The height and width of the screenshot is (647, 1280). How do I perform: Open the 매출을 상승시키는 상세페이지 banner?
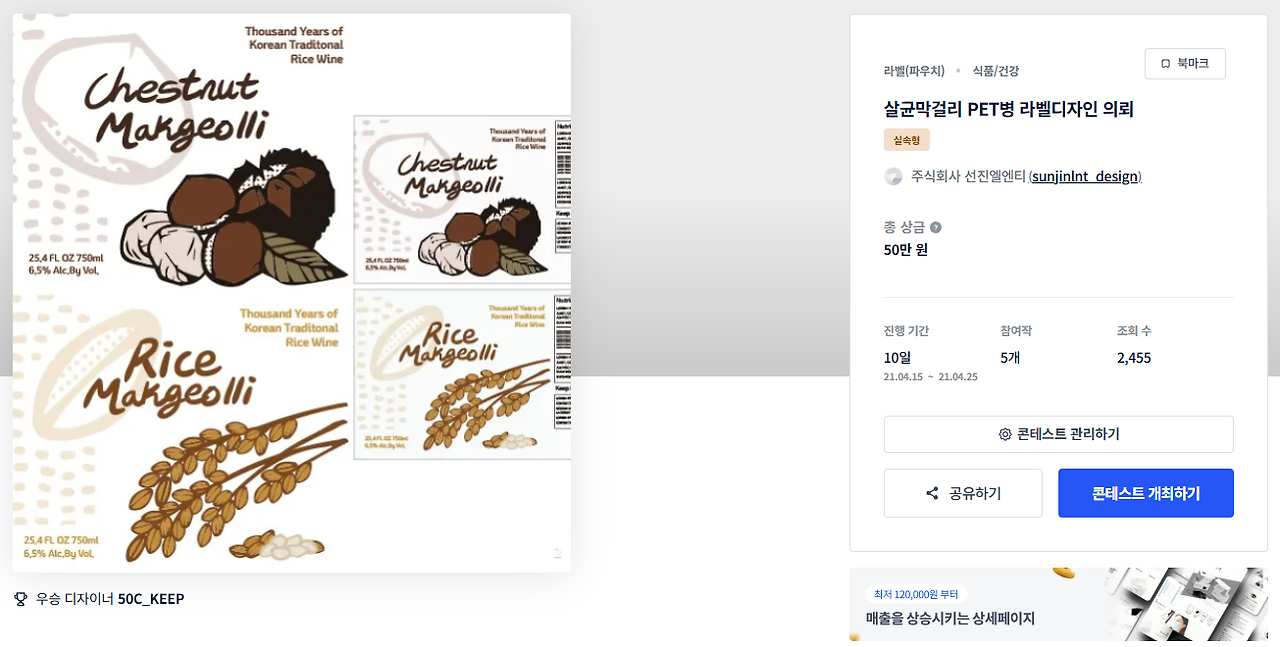tap(1058, 604)
